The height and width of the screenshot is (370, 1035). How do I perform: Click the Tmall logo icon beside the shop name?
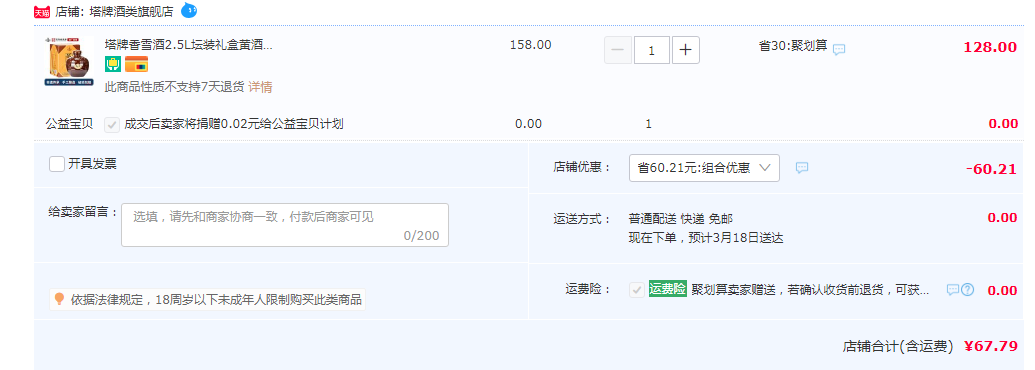[x=42, y=12]
